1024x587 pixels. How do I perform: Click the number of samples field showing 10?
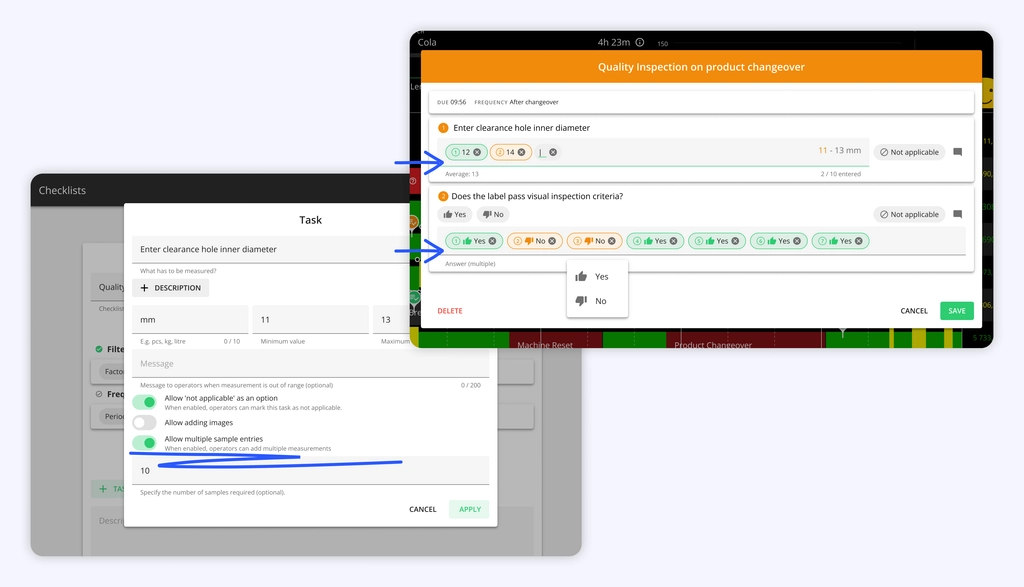[x=311, y=471]
